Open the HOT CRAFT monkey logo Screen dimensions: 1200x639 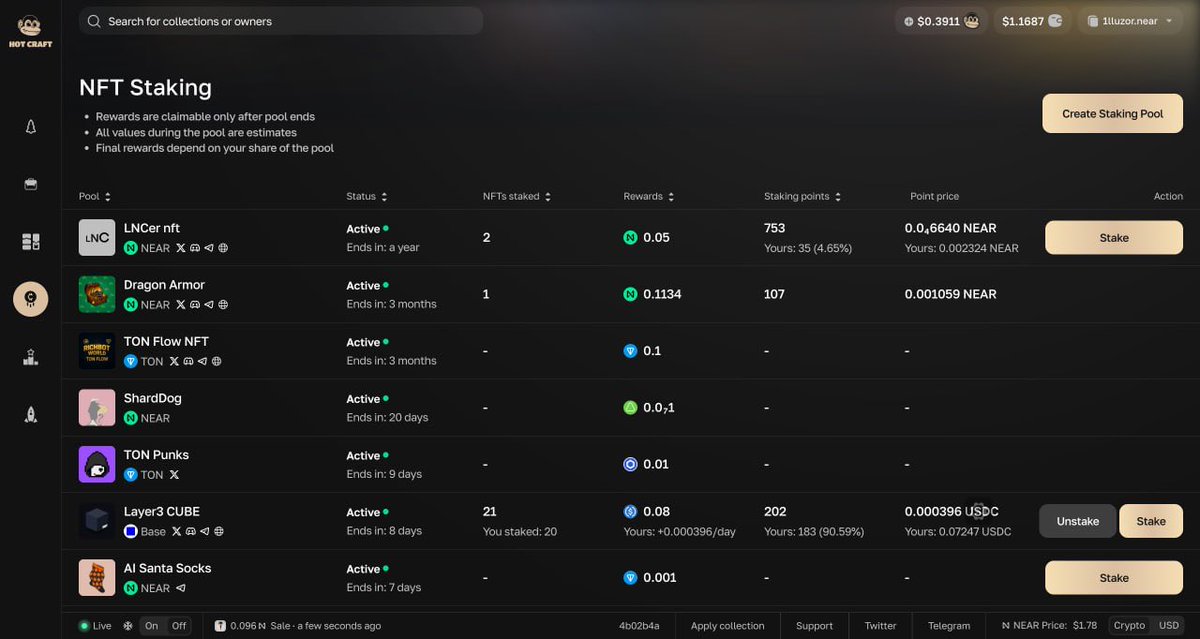coord(30,31)
